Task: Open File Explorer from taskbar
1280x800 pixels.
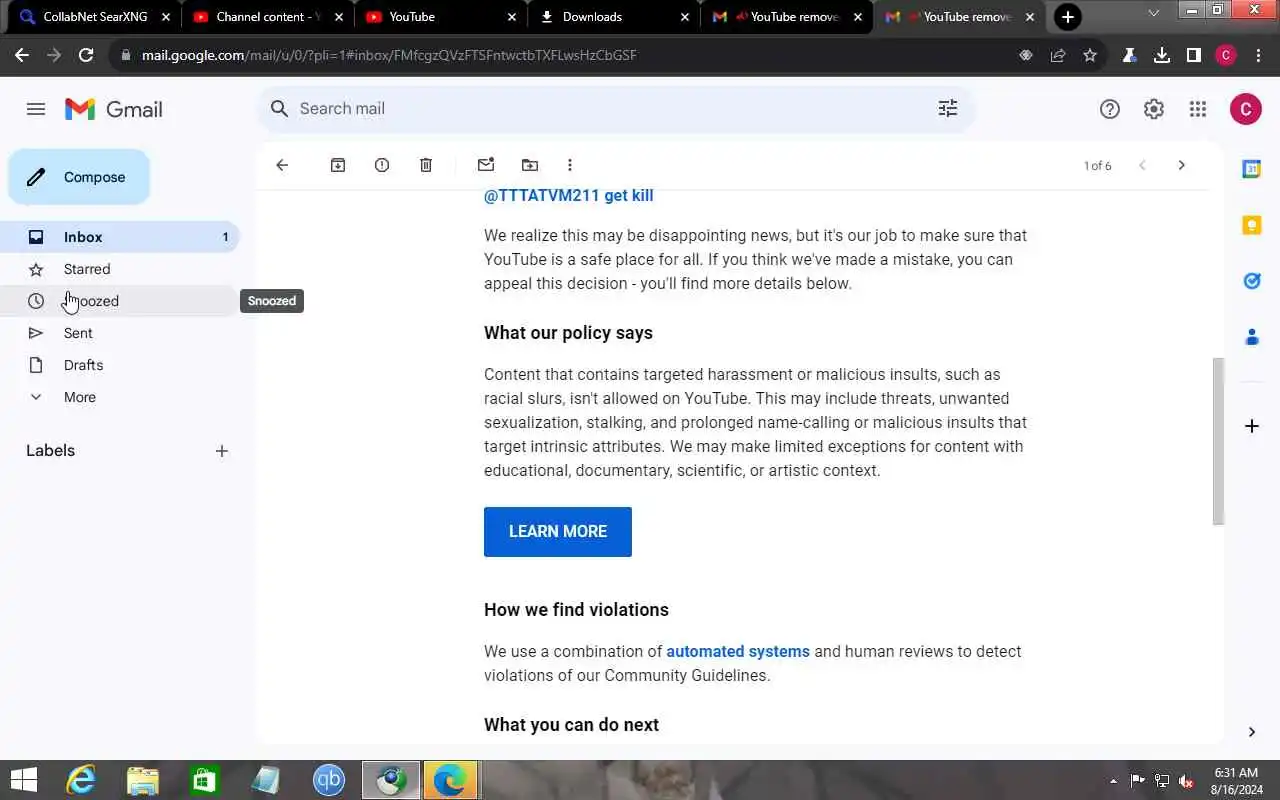Action: click(143, 780)
